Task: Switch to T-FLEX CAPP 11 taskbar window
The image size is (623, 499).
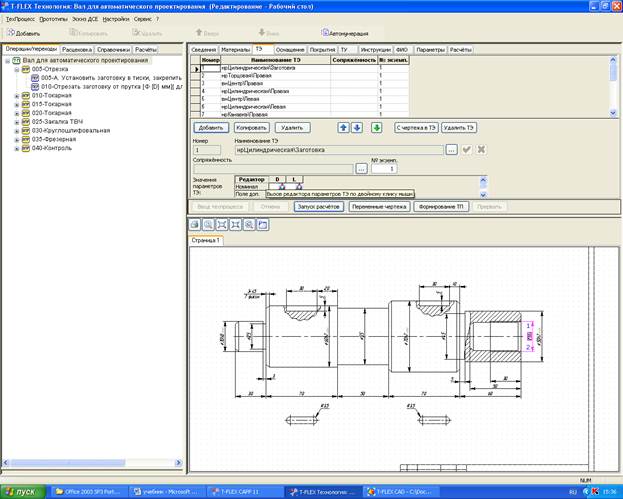Action: pos(246,492)
